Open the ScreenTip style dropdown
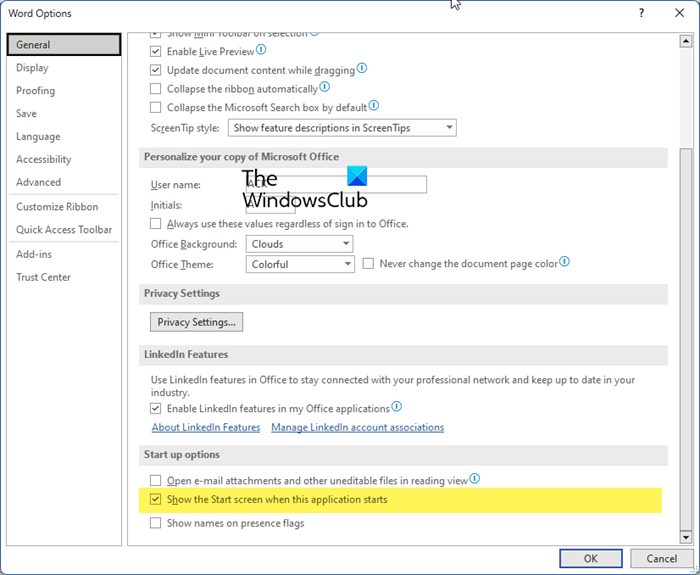 [342, 128]
